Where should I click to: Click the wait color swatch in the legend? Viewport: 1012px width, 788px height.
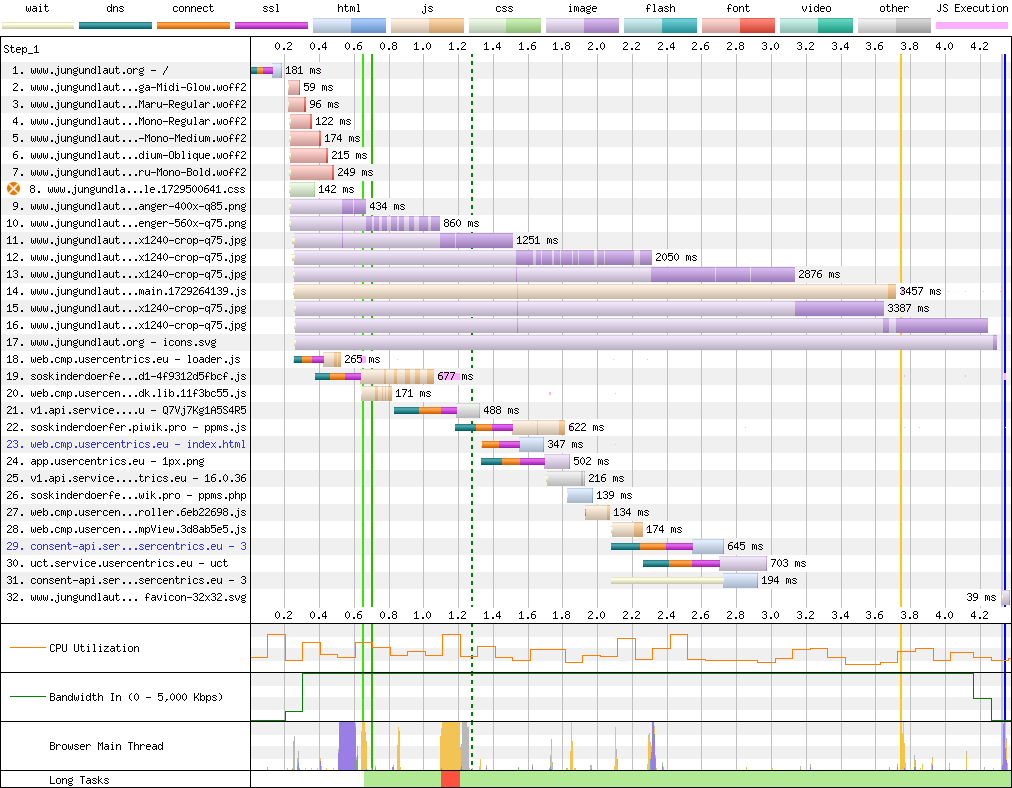(x=38, y=26)
